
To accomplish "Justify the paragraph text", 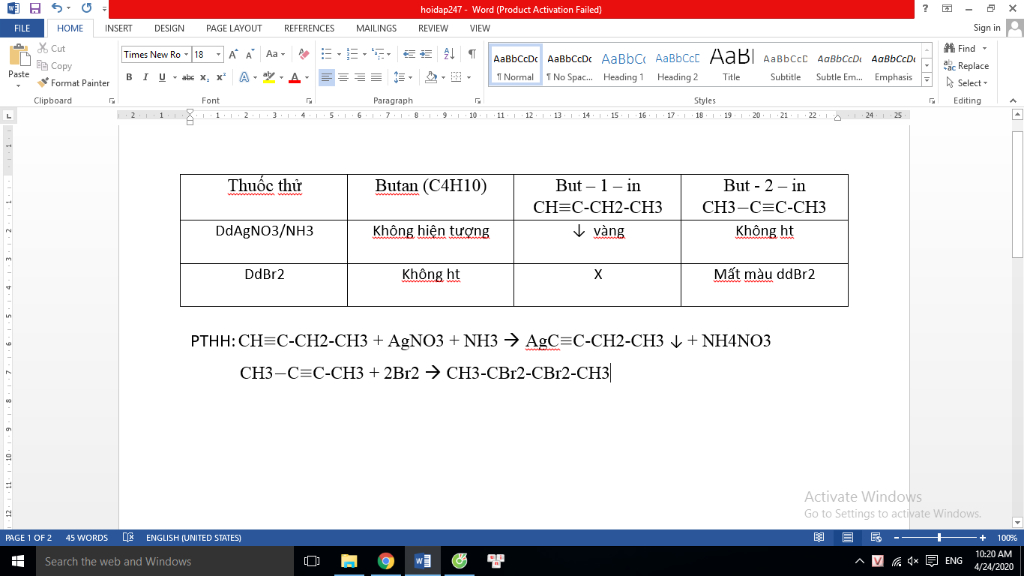I will (x=376, y=78).
